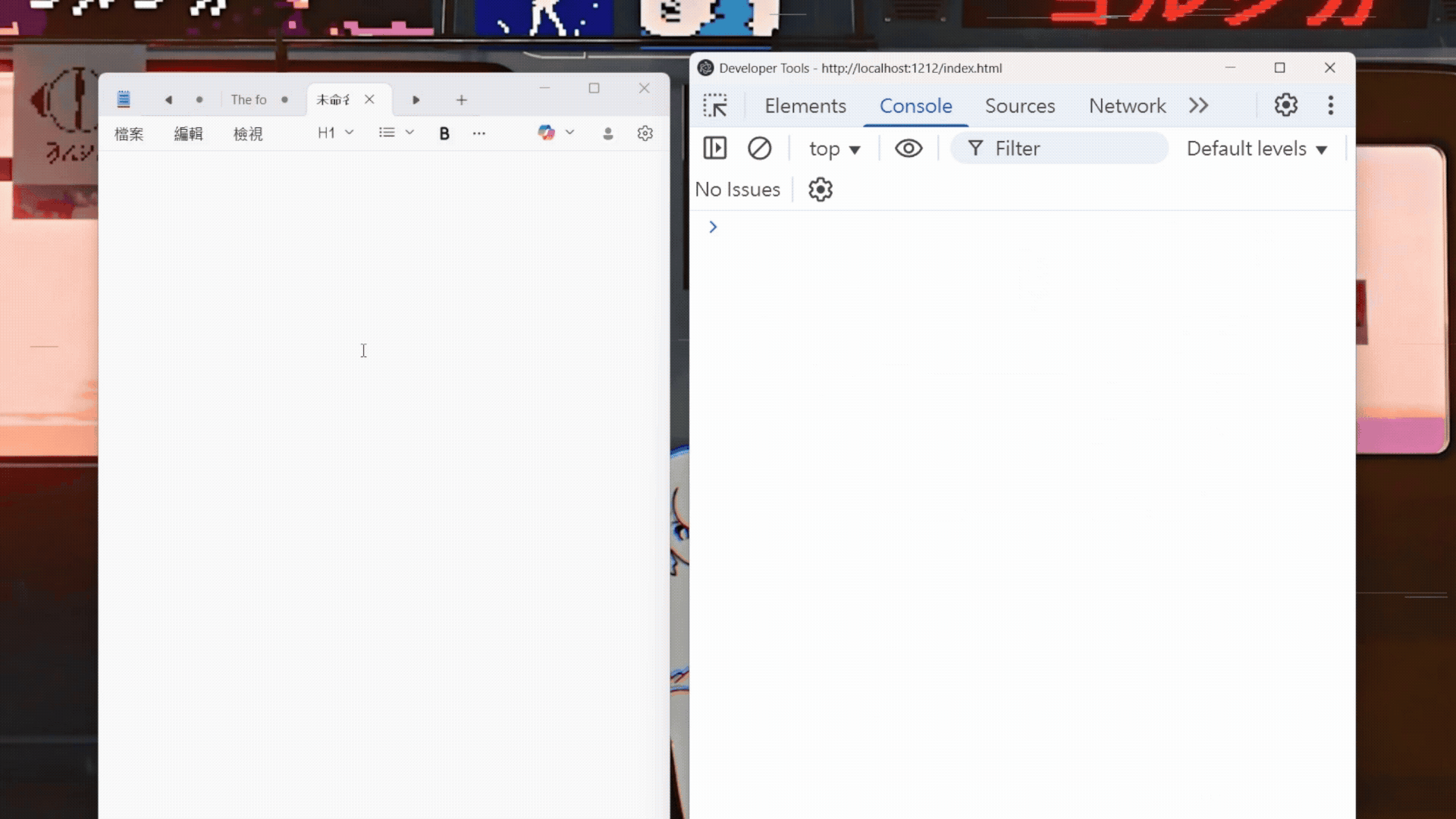Click the Notepad account profile icon

pyautogui.click(x=607, y=133)
